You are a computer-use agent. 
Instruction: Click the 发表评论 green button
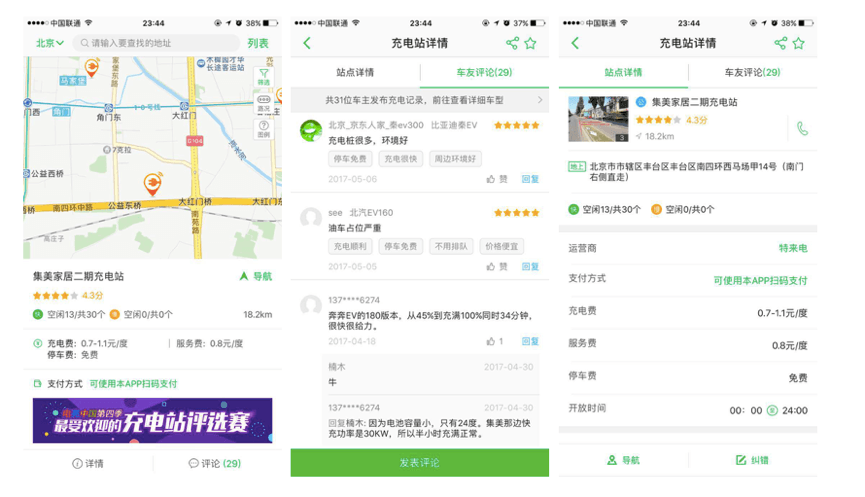click(x=420, y=462)
